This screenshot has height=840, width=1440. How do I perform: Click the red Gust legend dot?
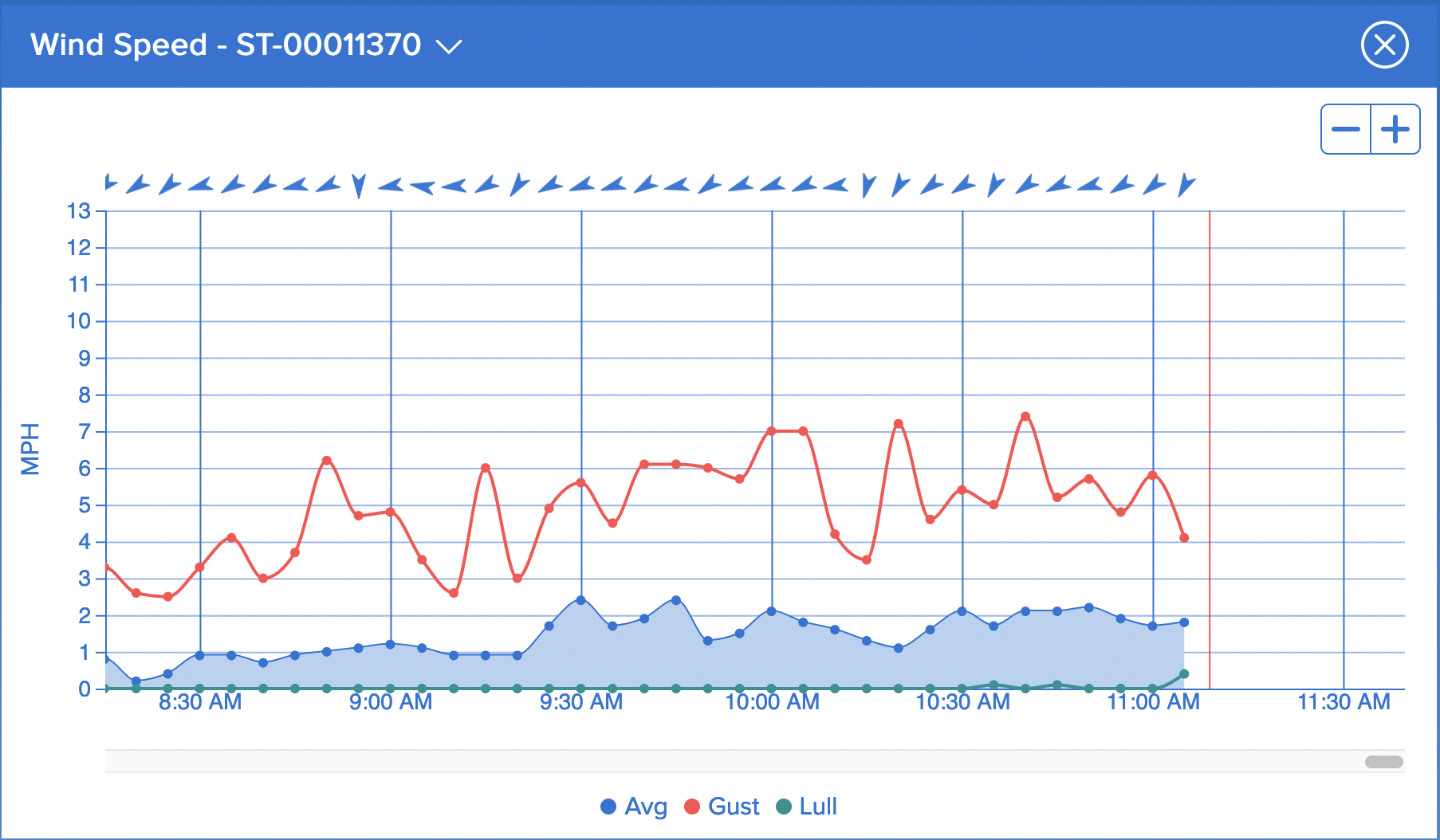coord(692,807)
